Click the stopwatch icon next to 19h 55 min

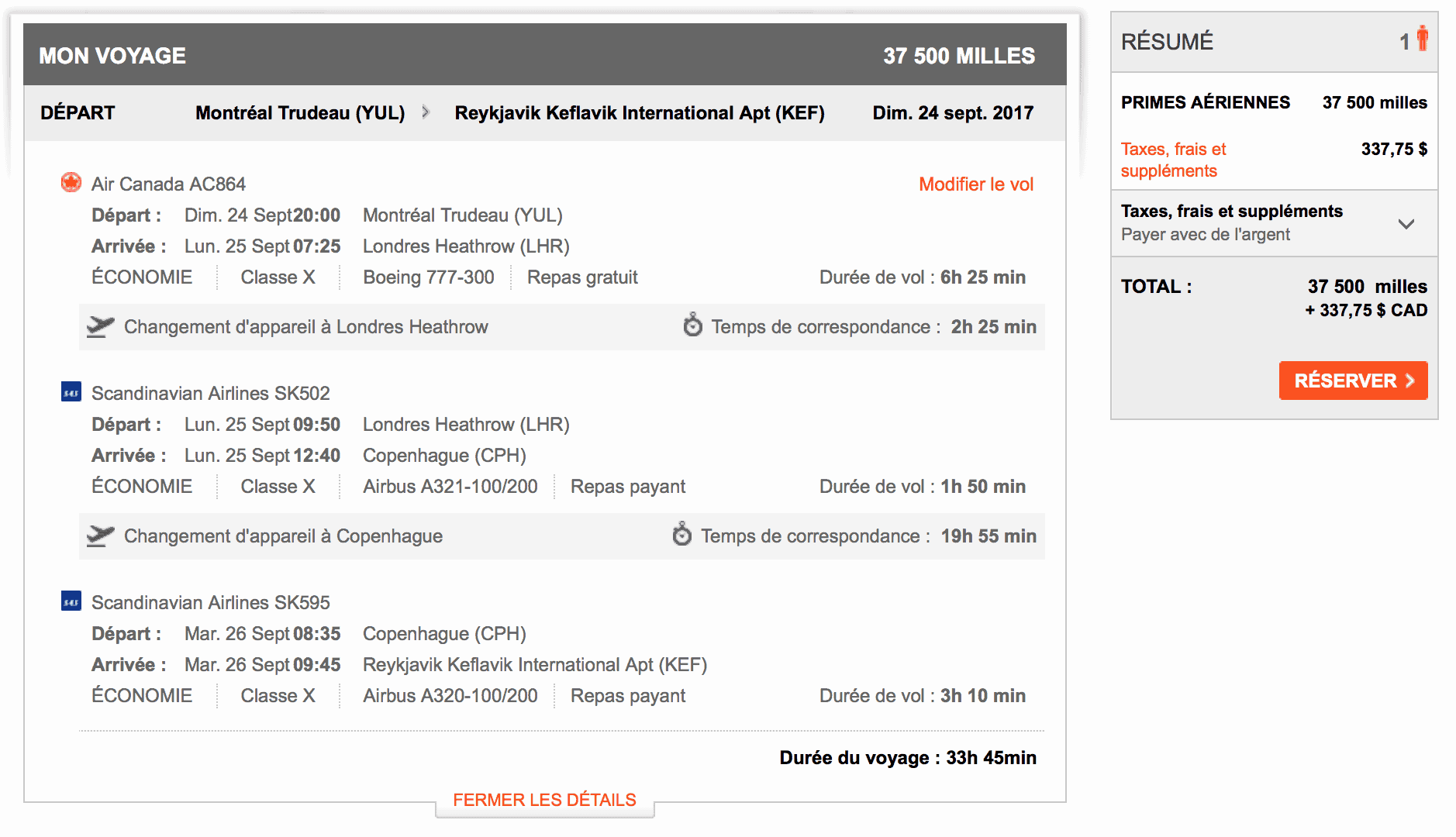pos(681,535)
